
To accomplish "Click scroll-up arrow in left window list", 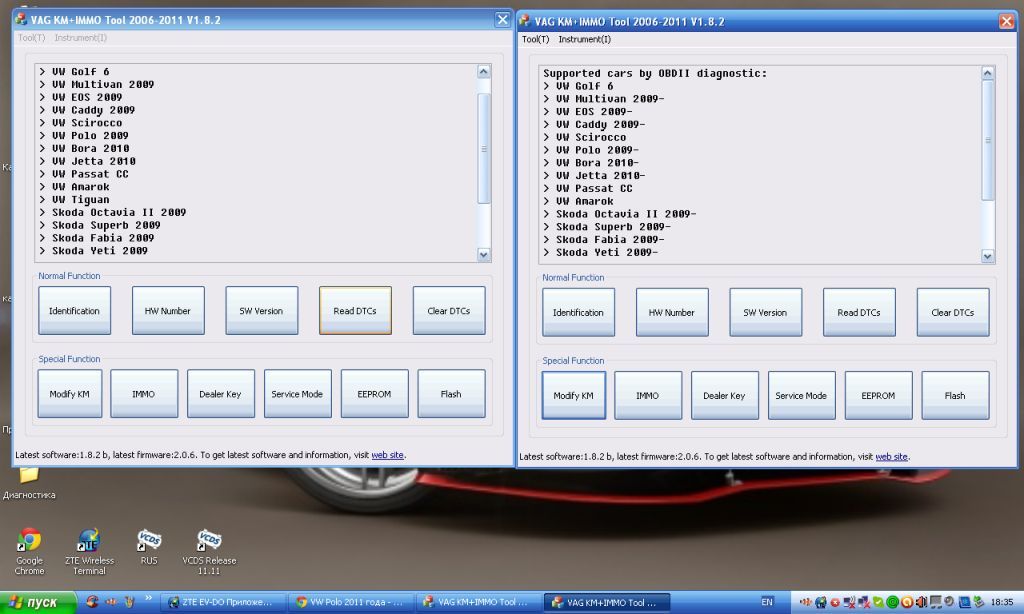I will point(483,71).
